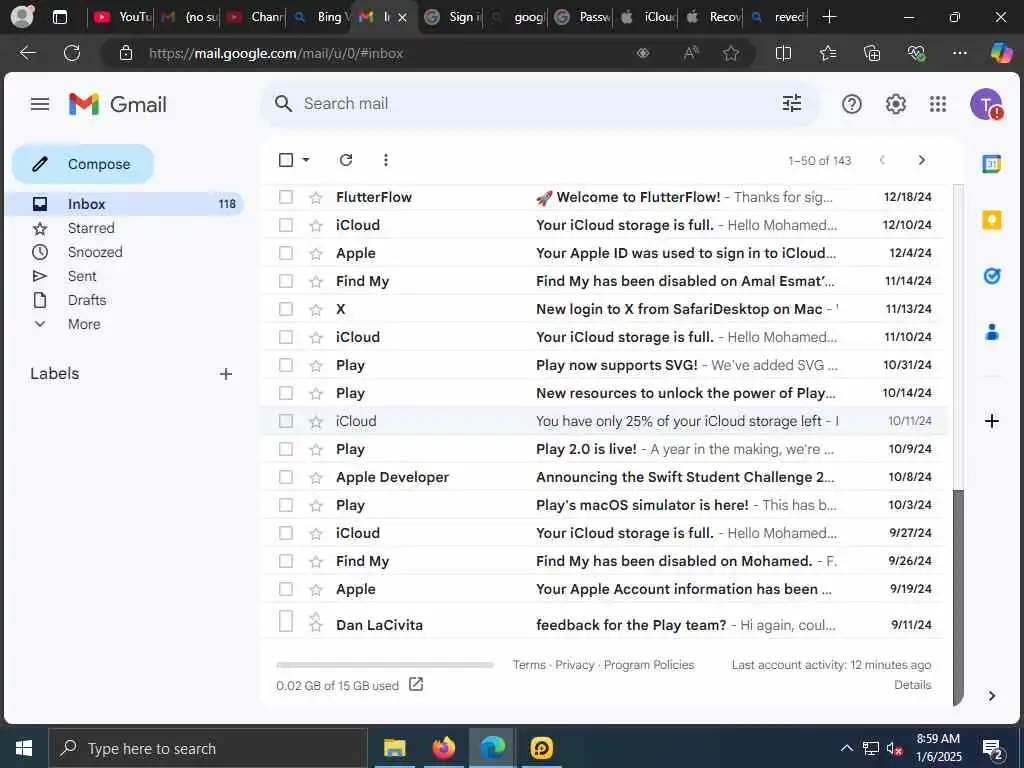Show side panel chevron at bottom right

(x=991, y=696)
